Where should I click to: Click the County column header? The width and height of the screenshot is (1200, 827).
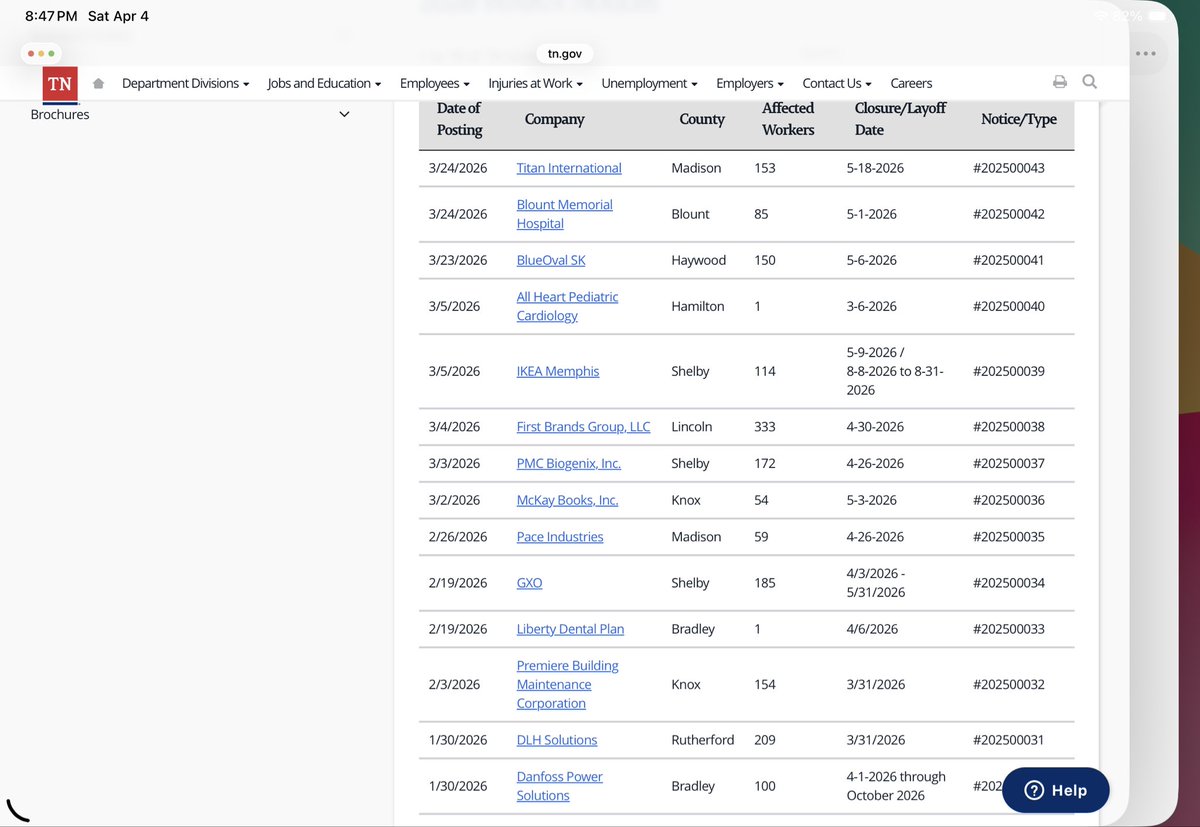coord(702,119)
